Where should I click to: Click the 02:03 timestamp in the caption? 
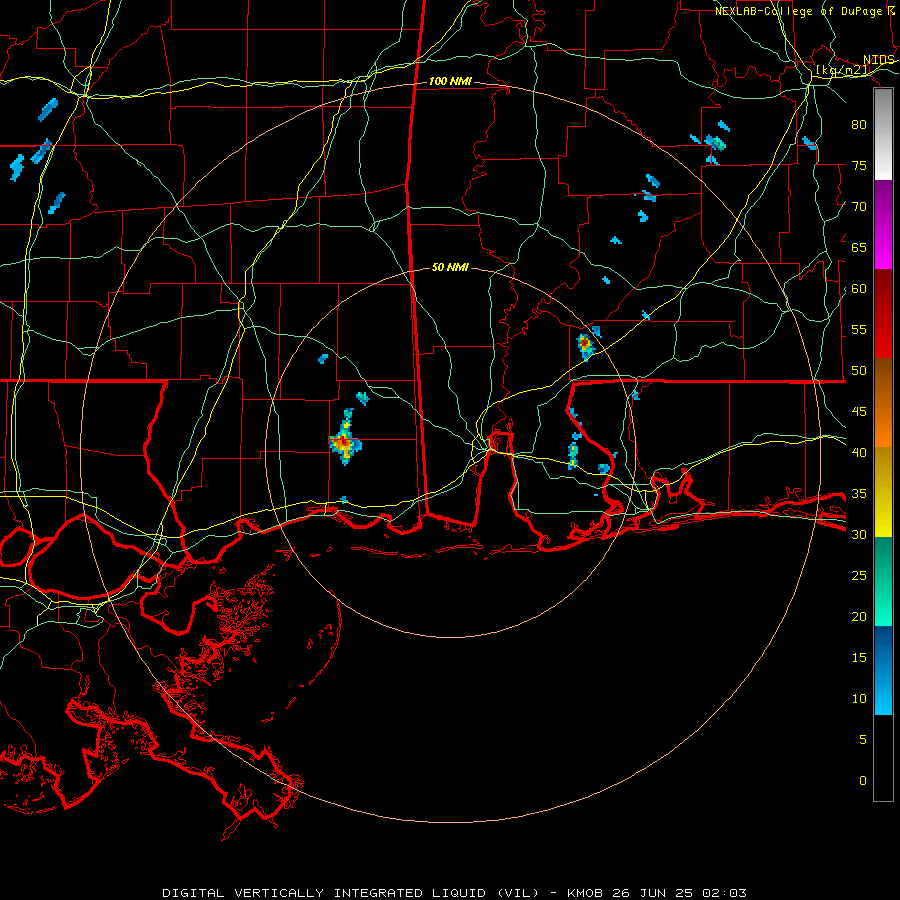tap(724, 893)
